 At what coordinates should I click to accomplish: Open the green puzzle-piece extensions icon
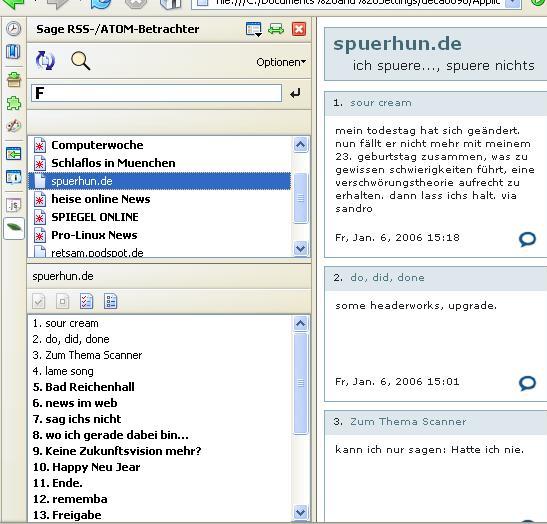tap(14, 103)
